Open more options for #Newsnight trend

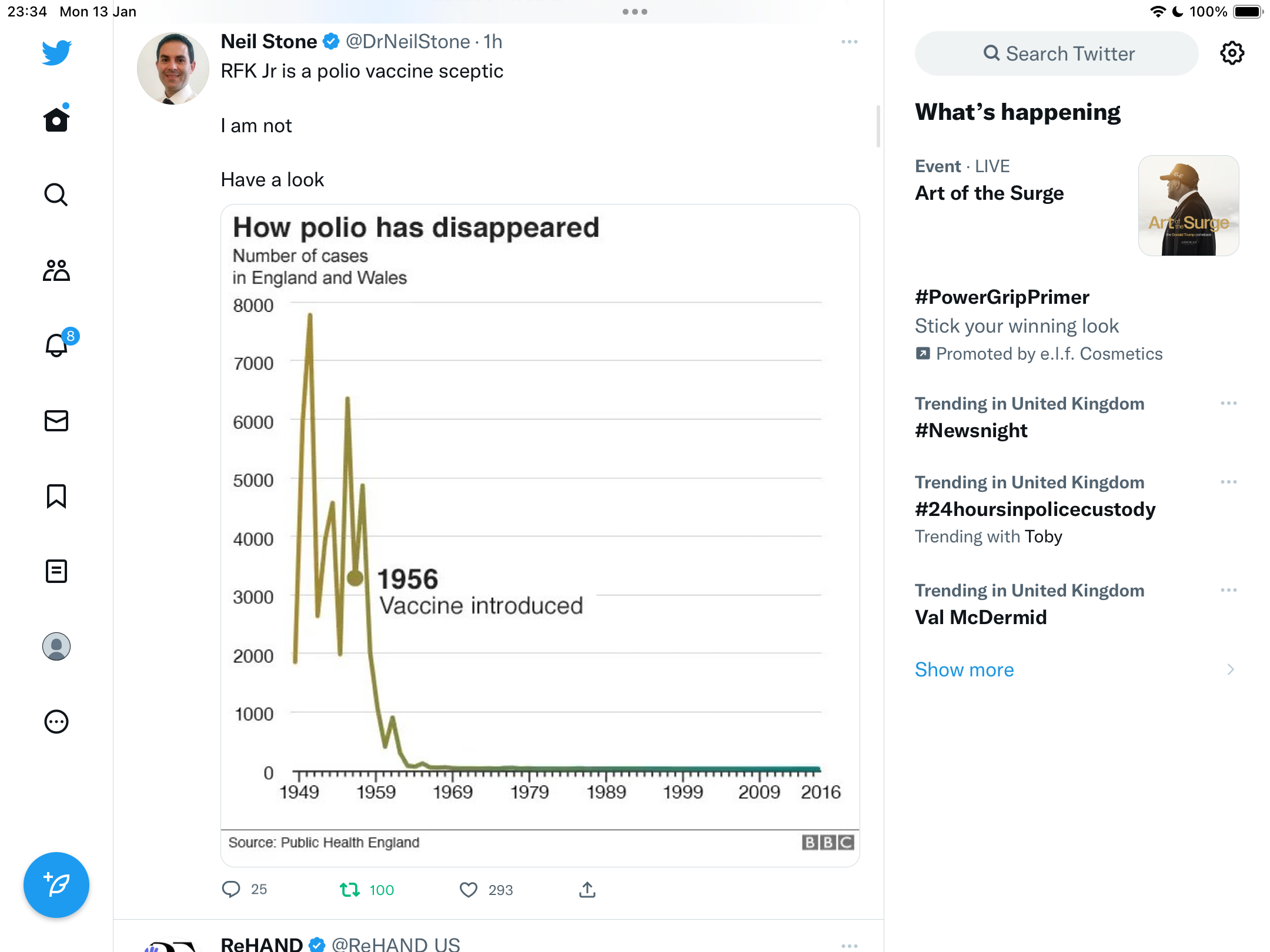(1228, 403)
